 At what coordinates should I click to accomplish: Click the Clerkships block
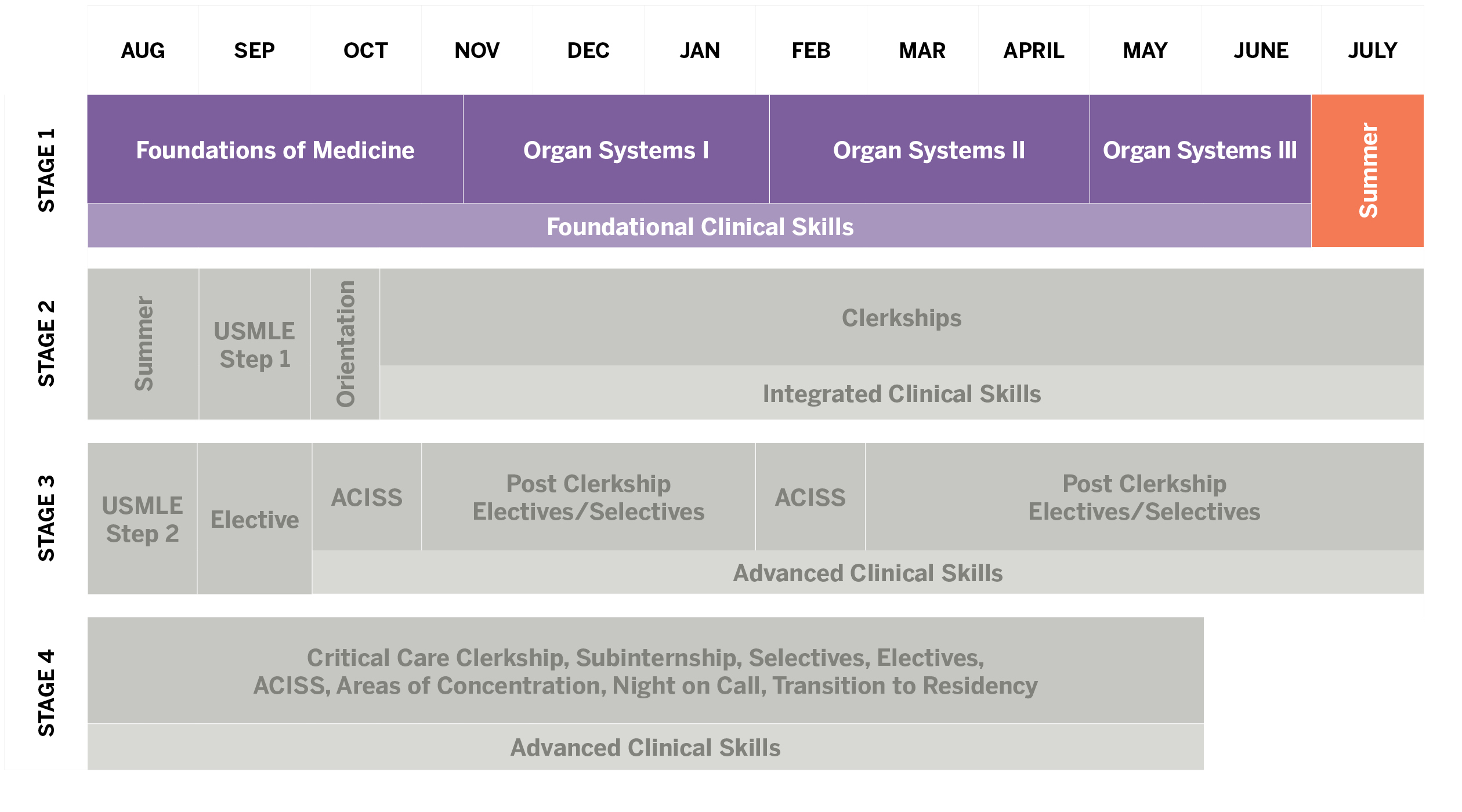(901, 317)
